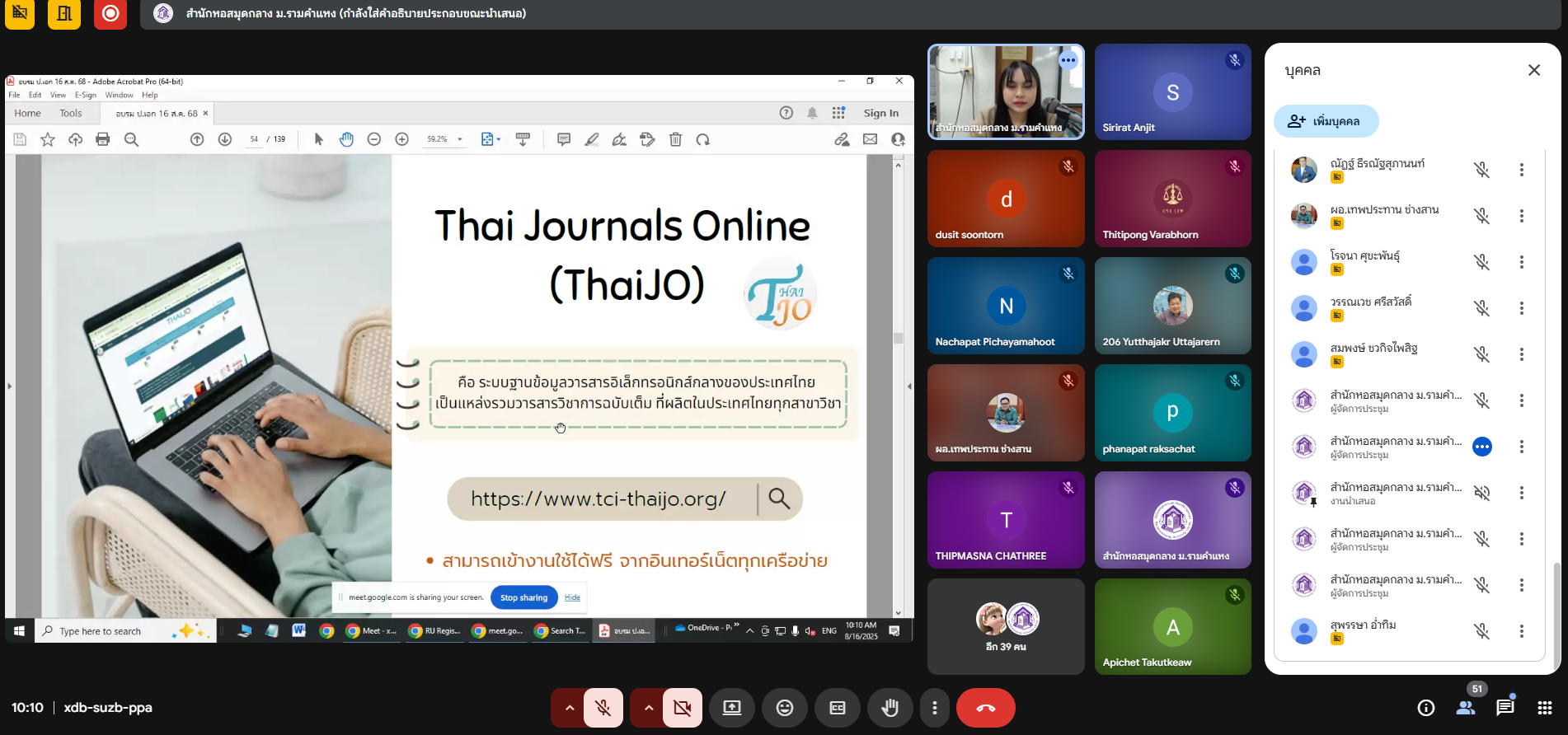The height and width of the screenshot is (735, 1568).
Task: Zoom in with the plus icon
Action: 402,139
